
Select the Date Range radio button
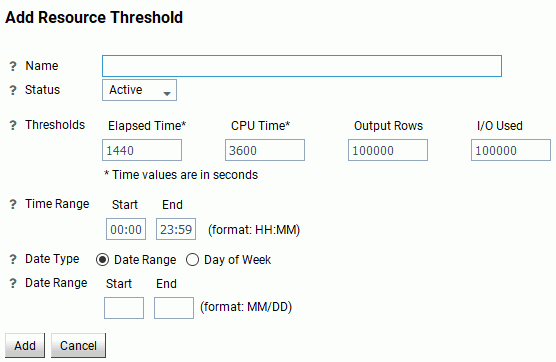(102, 260)
